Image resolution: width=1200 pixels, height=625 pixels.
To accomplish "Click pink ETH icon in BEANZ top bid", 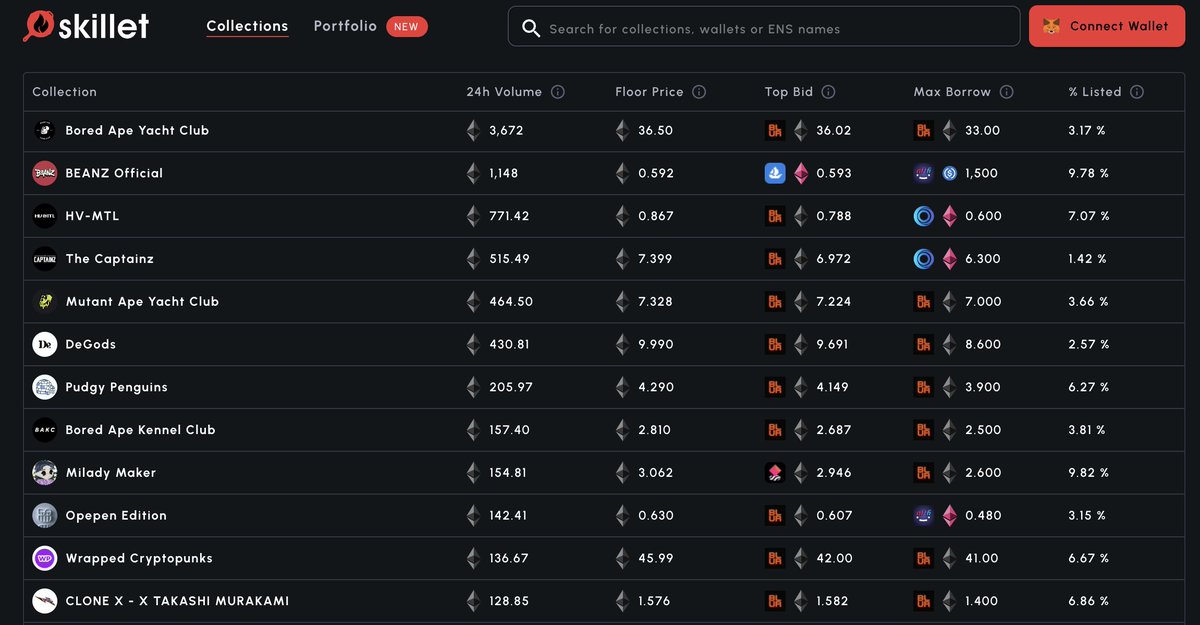I will [x=801, y=173].
